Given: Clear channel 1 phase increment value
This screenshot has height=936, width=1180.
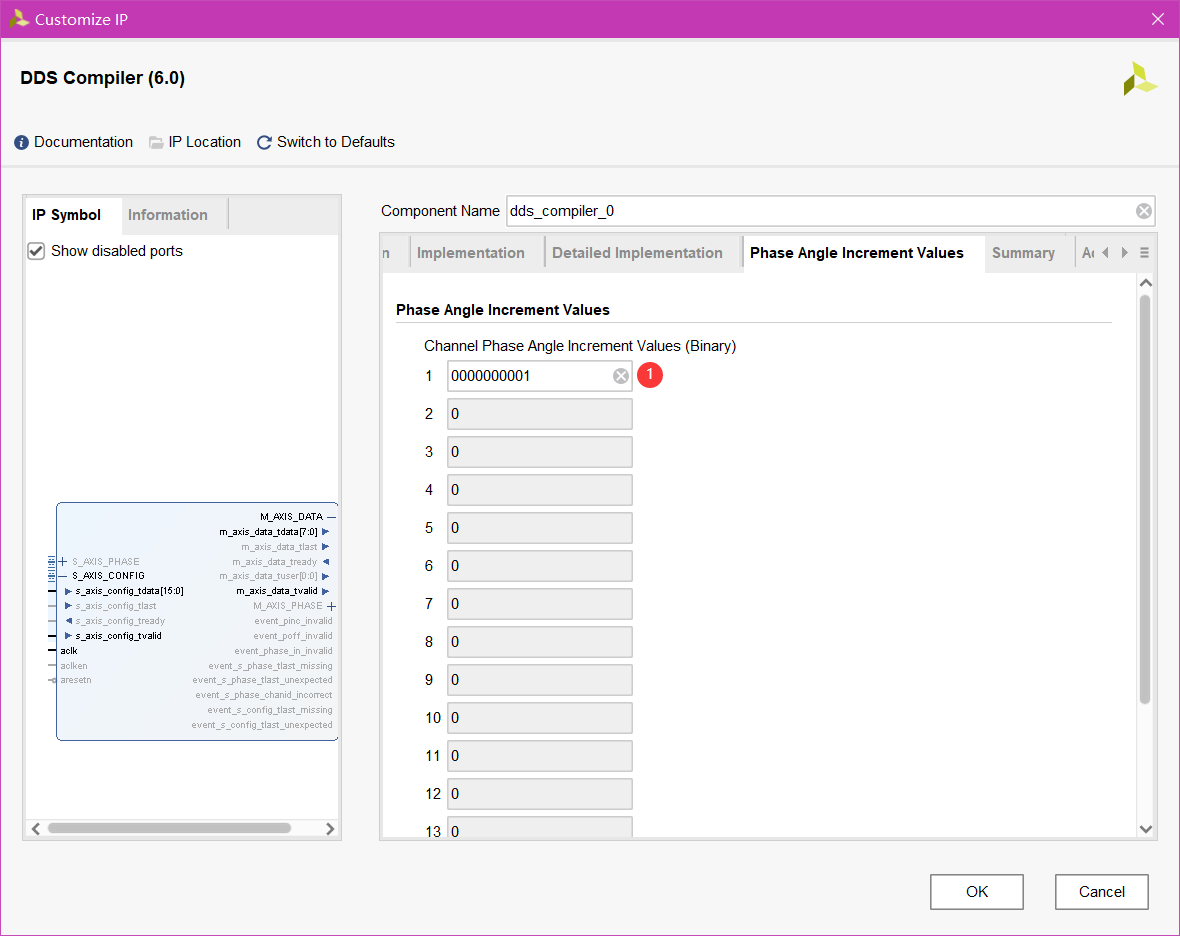Looking at the screenshot, I should 621,376.
